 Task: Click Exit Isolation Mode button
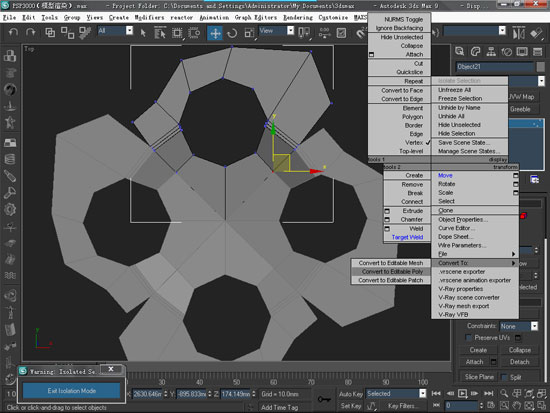click(x=72, y=391)
